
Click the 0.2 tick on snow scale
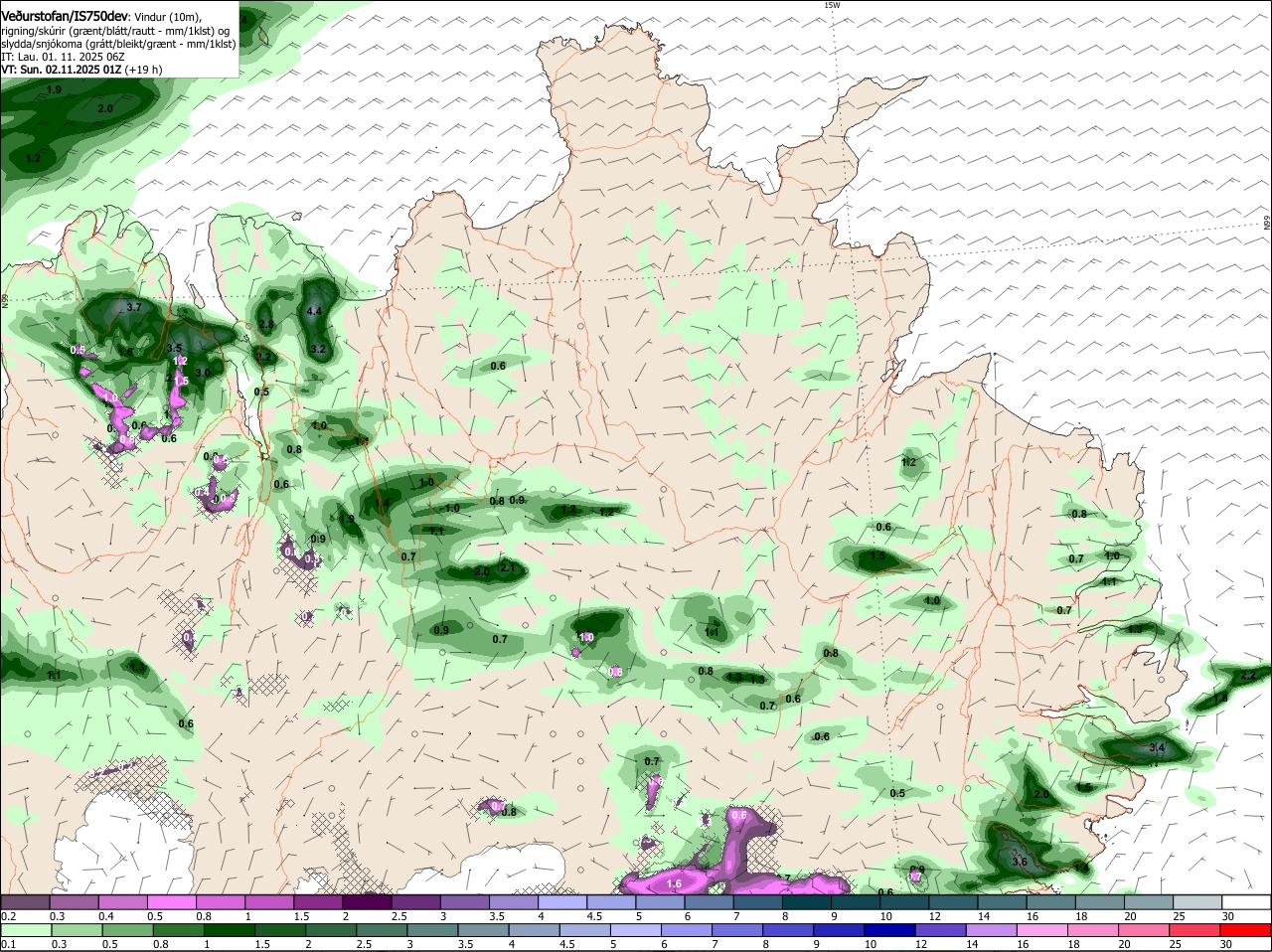[8, 915]
